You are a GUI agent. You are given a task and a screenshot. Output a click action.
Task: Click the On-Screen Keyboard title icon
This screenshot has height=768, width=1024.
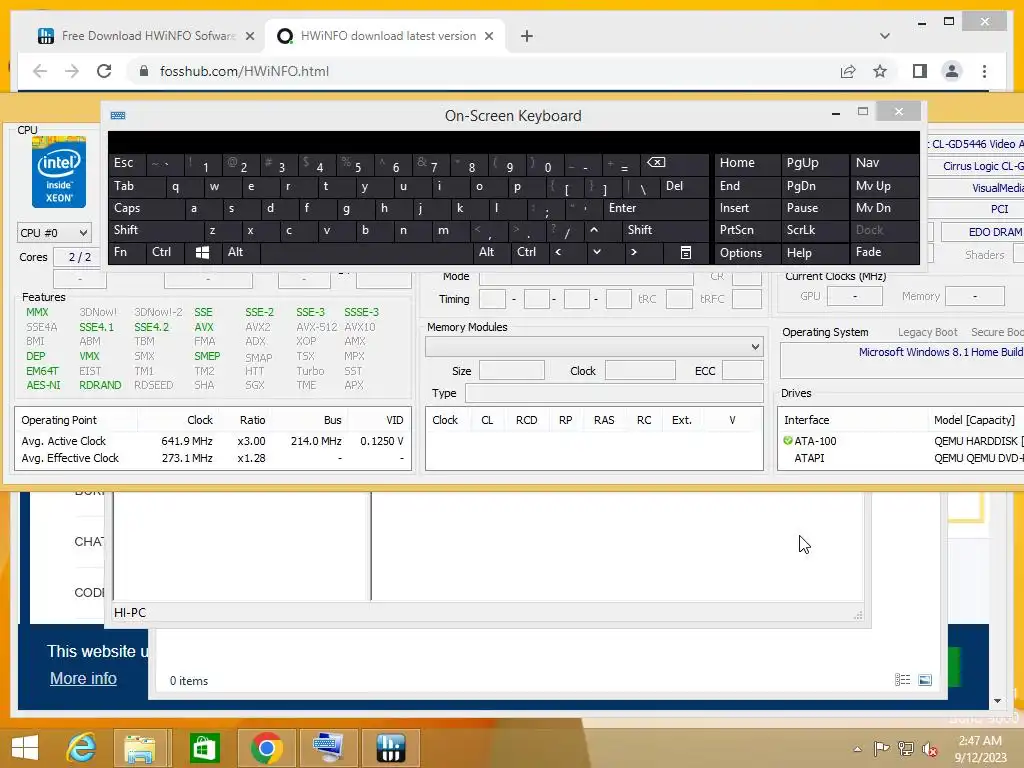pyautogui.click(x=118, y=116)
